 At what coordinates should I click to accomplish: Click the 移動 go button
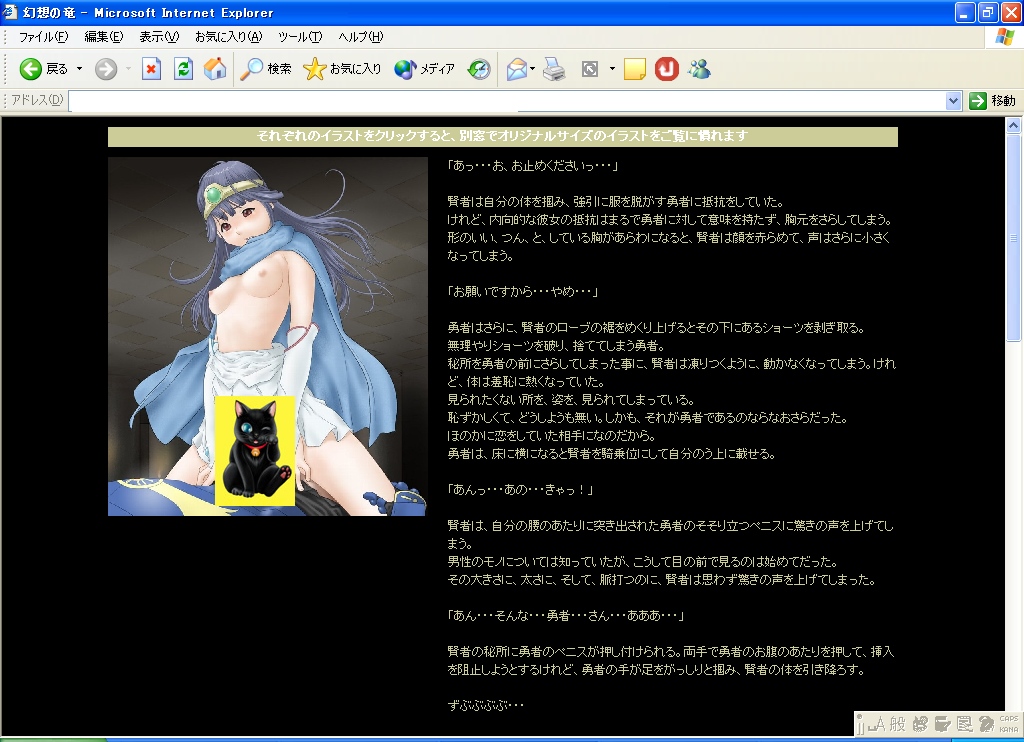click(x=993, y=101)
